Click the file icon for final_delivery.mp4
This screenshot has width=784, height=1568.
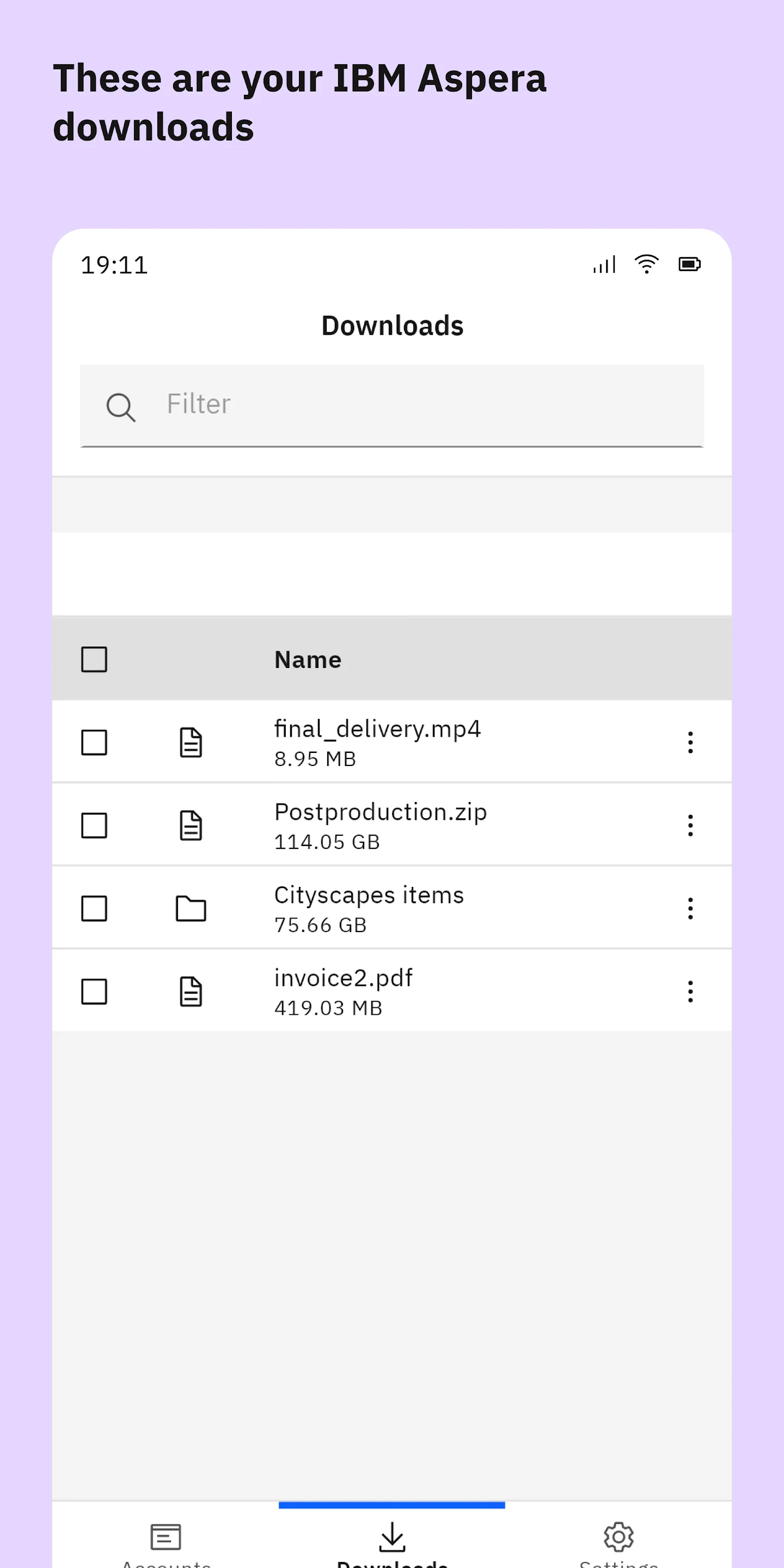click(191, 742)
